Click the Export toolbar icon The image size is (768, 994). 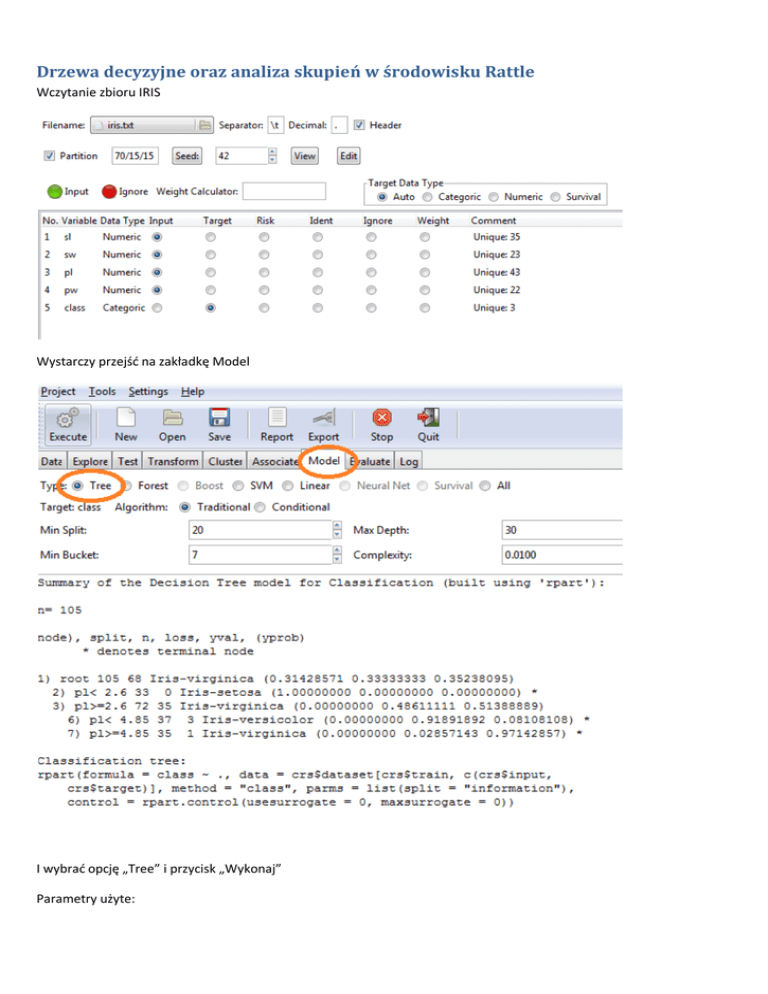tap(323, 417)
